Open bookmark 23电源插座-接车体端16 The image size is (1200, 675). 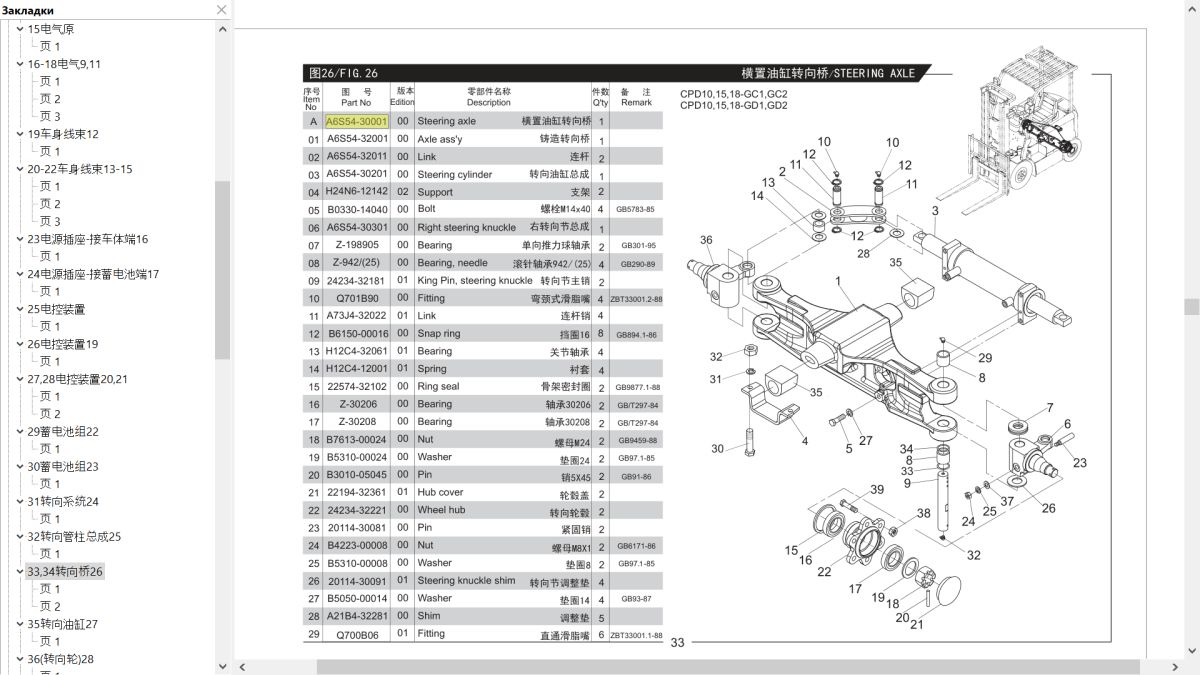87,239
